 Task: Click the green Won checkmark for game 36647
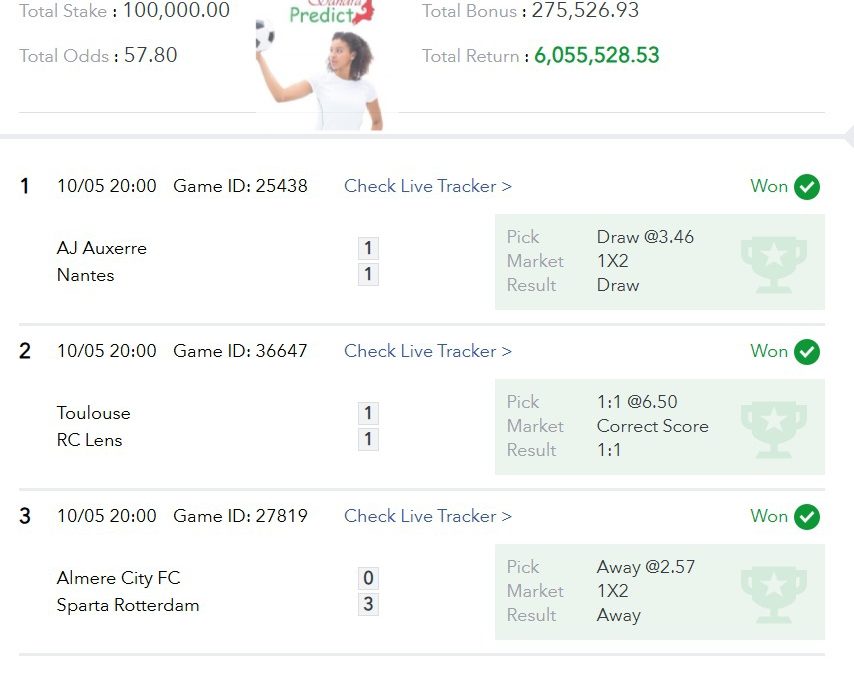[x=807, y=352]
